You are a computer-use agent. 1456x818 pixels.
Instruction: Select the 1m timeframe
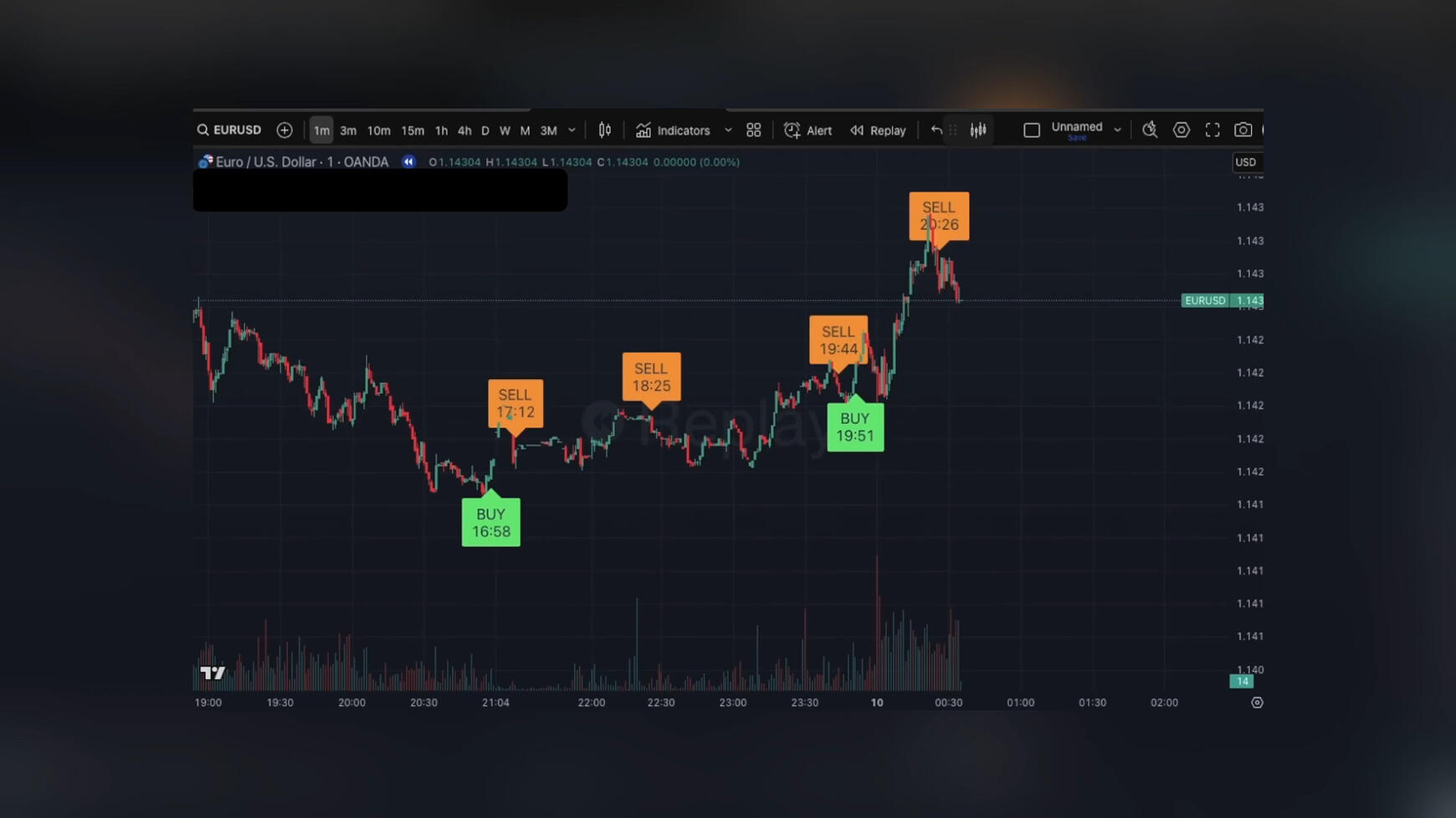click(321, 130)
